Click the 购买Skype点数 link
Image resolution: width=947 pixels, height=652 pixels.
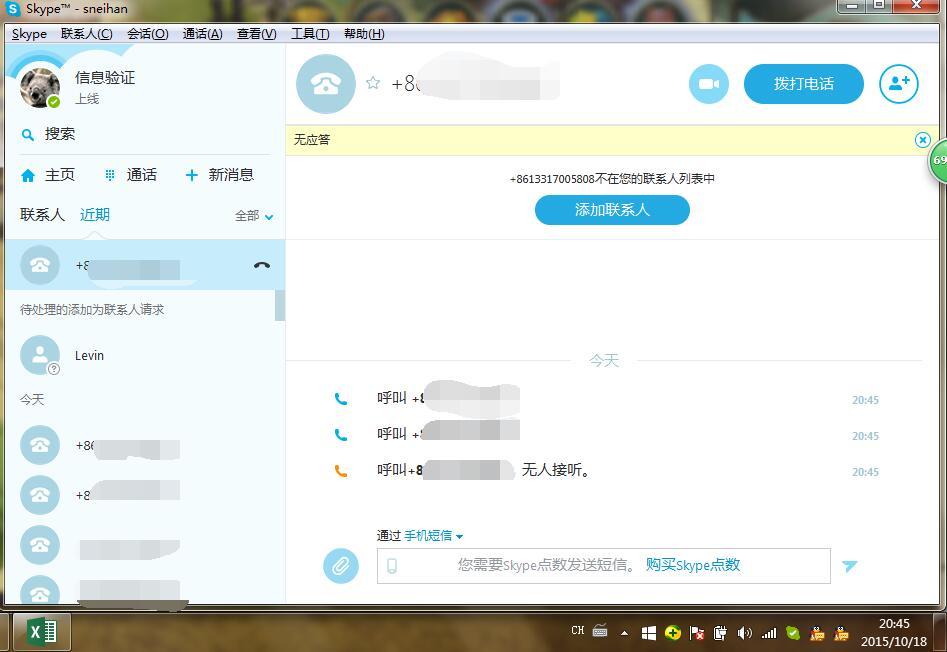tap(692, 565)
